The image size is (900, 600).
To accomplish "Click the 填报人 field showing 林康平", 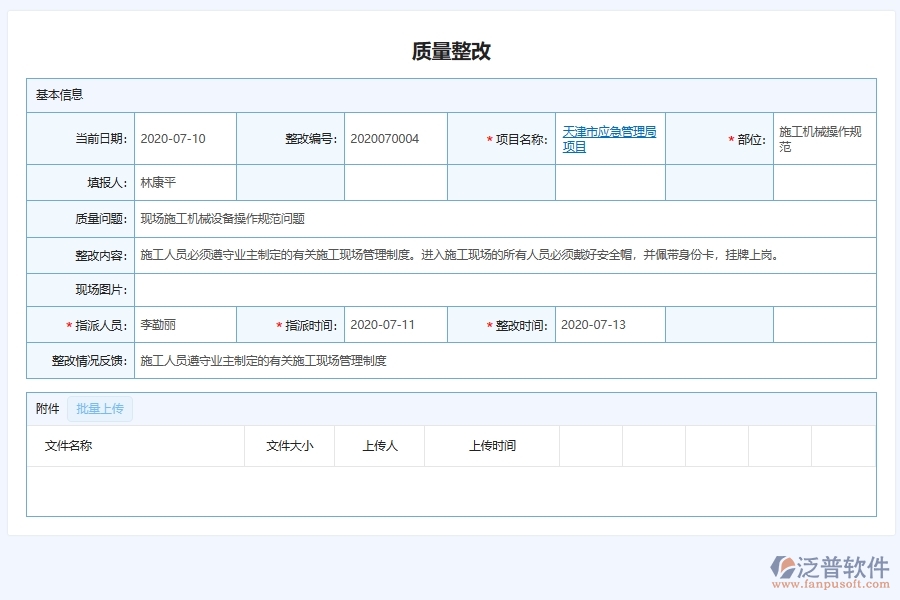I will [x=185, y=181].
